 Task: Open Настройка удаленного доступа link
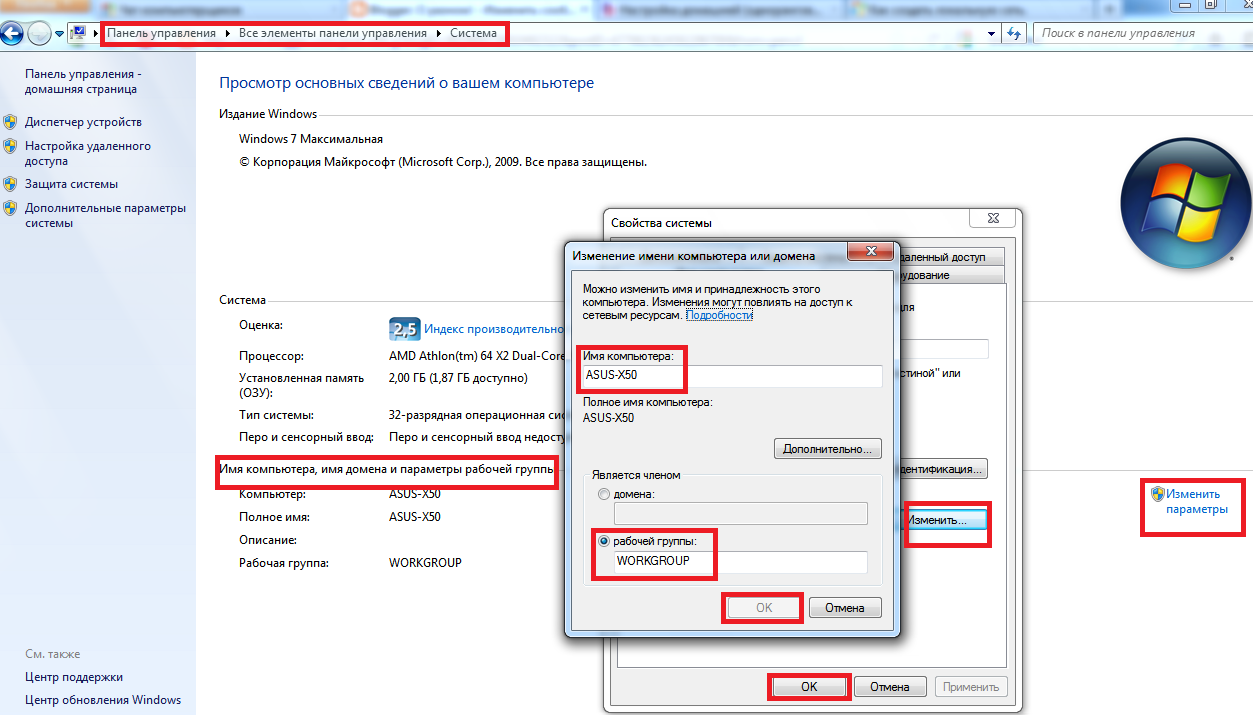point(88,153)
